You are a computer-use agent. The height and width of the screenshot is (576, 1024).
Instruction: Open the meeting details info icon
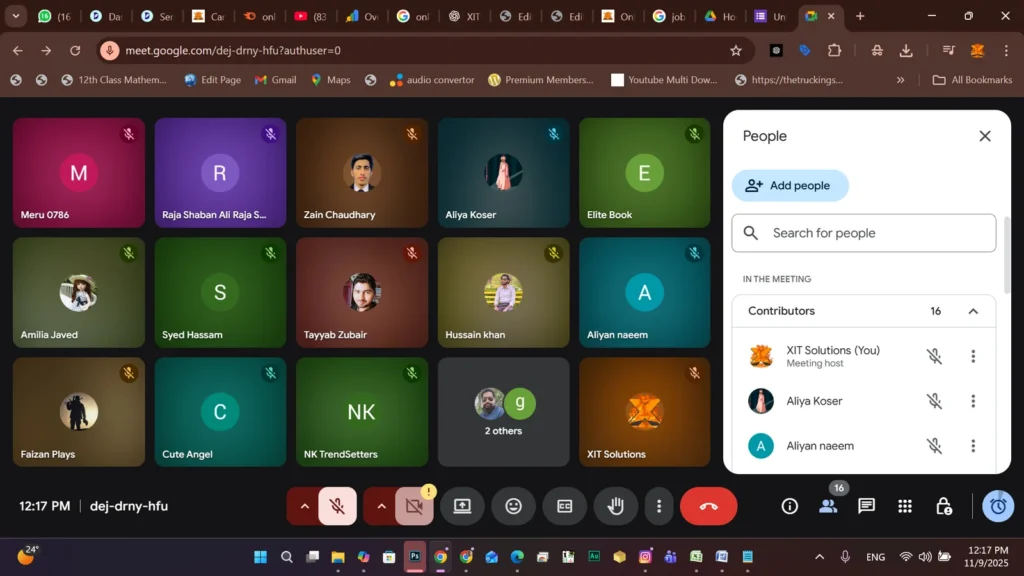790,506
